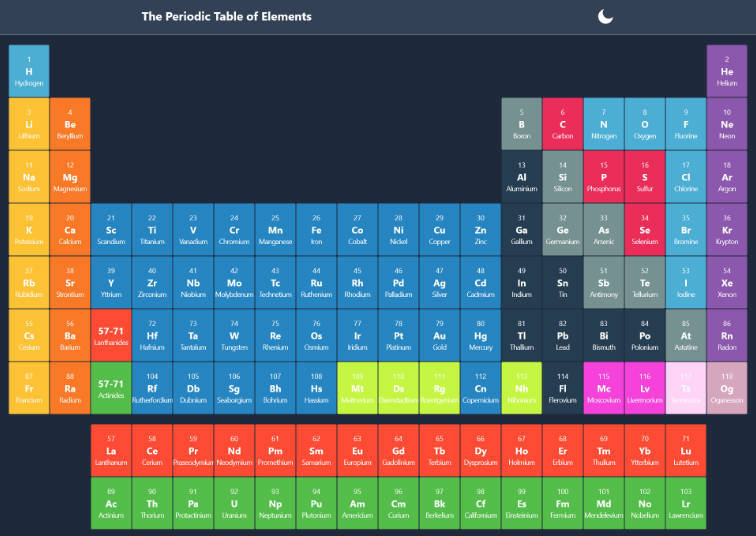Toggle dark mode with moon icon
This screenshot has height=536, width=756.
(605, 16)
